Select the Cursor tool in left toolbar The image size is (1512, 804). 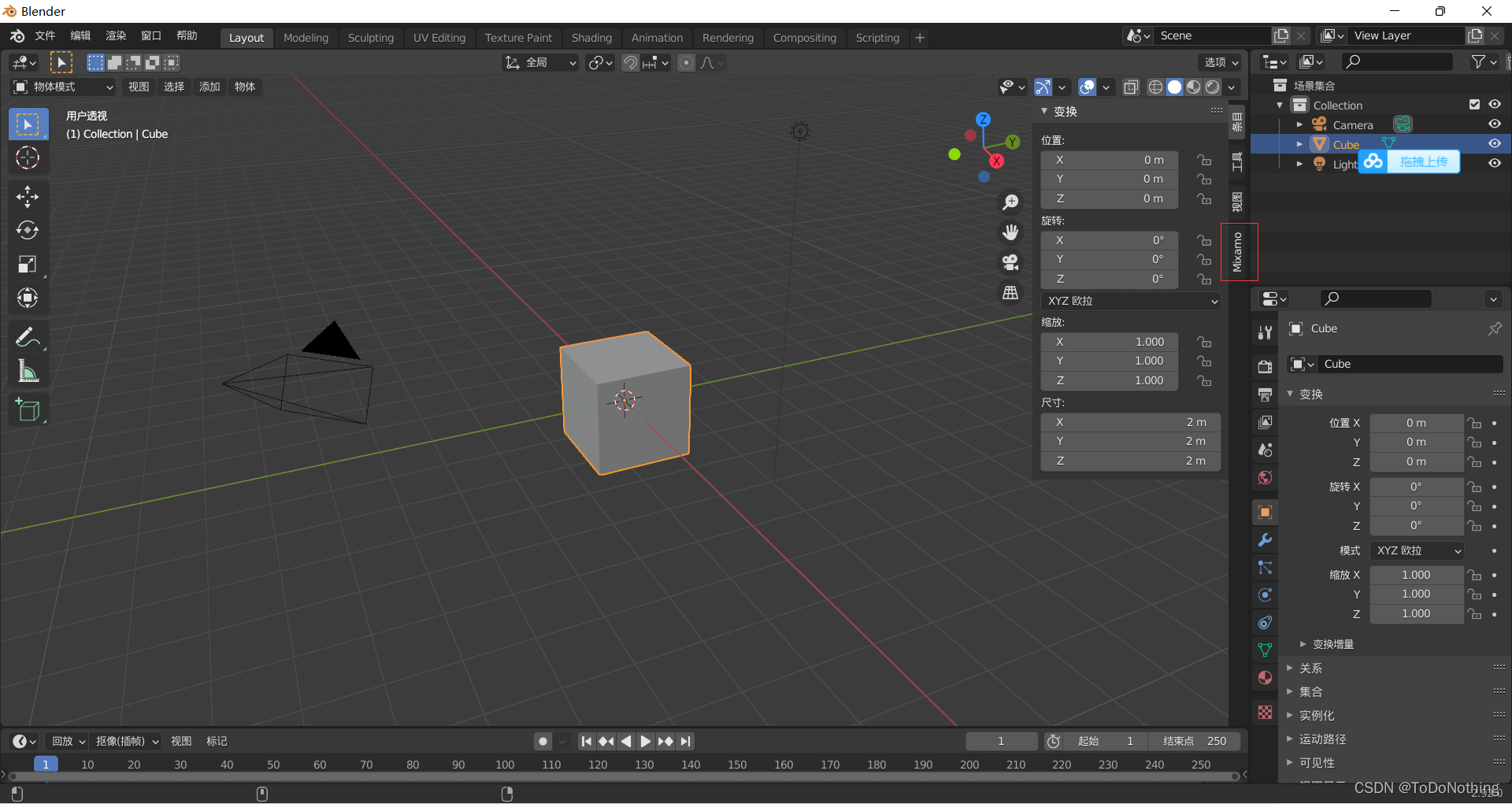pyautogui.click(x=28, y=158)
